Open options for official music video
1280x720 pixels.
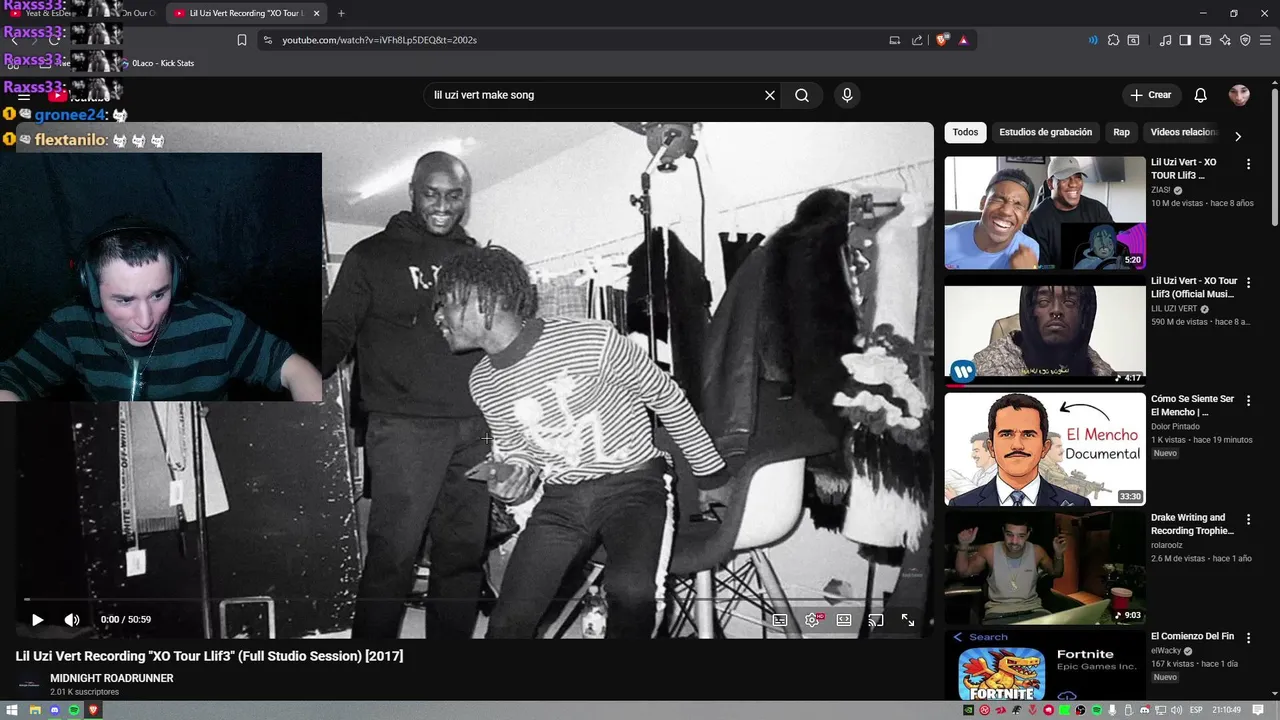point(1248,283)
